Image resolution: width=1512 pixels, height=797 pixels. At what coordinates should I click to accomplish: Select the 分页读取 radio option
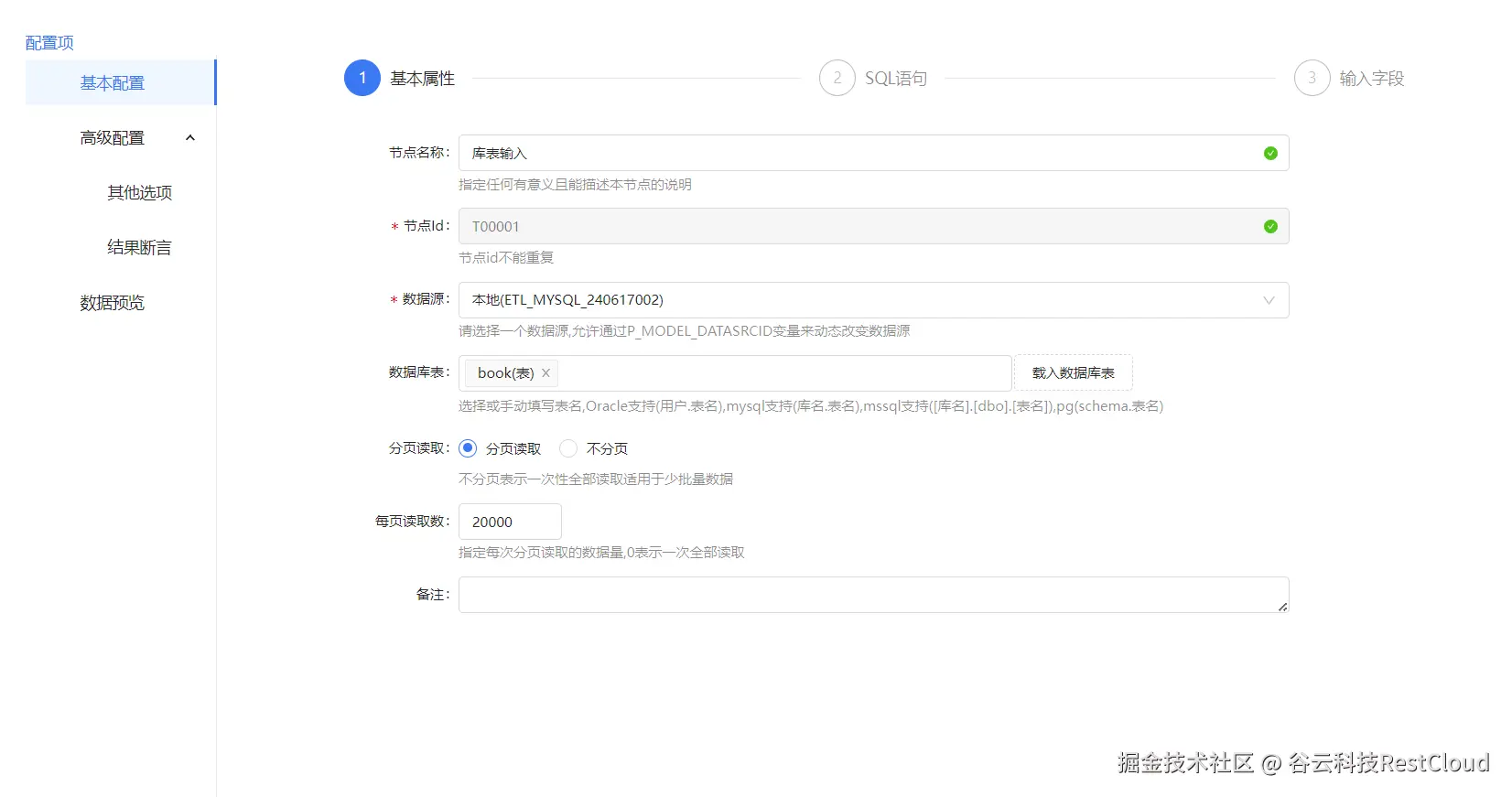468,448
